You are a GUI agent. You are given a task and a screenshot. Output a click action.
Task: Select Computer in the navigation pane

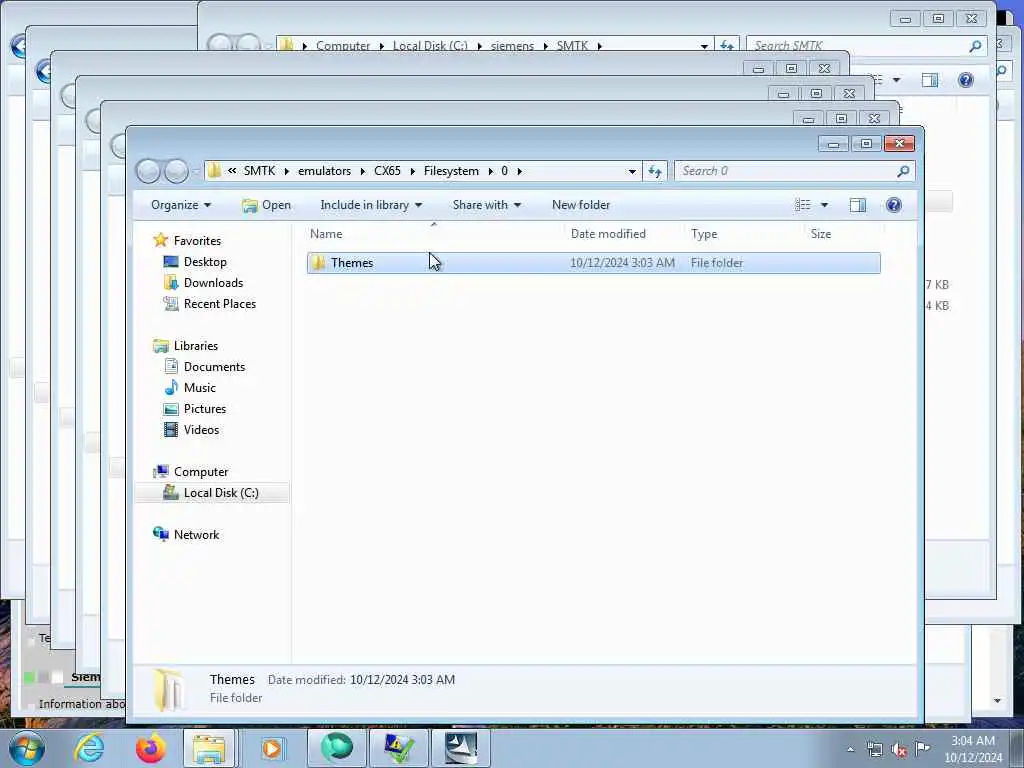pyautogui.click(x=200, y=472)
